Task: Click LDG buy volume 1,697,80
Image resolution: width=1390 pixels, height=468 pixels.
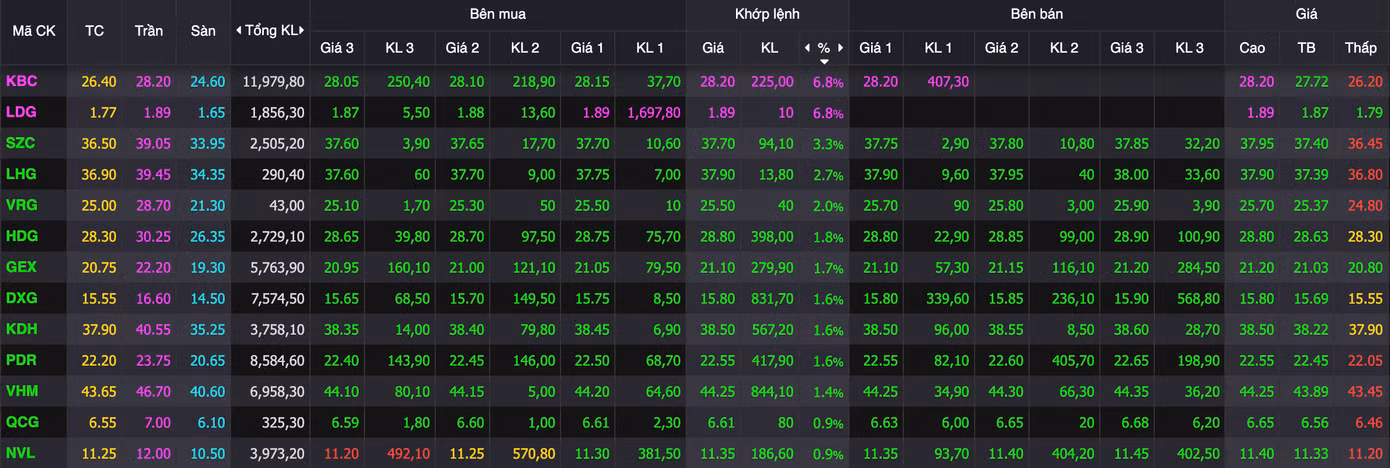Action: coord(654,113)
